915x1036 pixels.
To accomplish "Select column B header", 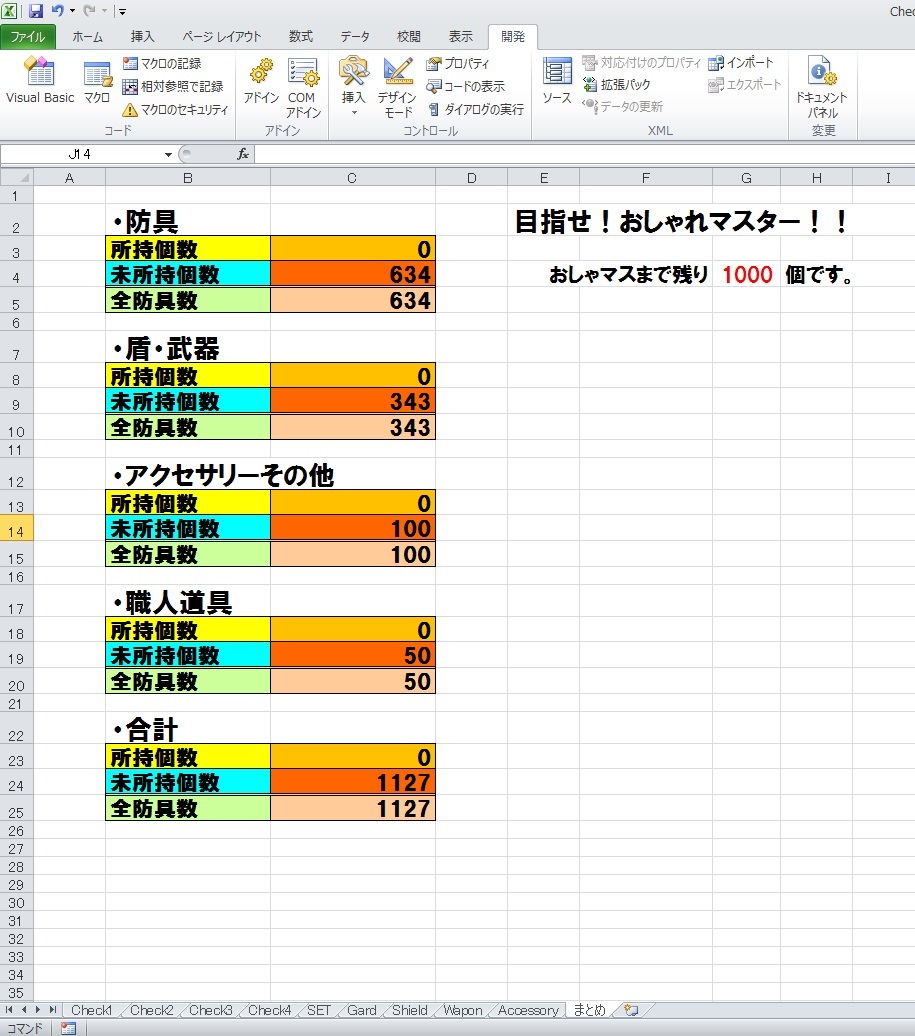I will click(x=188, y=178).
